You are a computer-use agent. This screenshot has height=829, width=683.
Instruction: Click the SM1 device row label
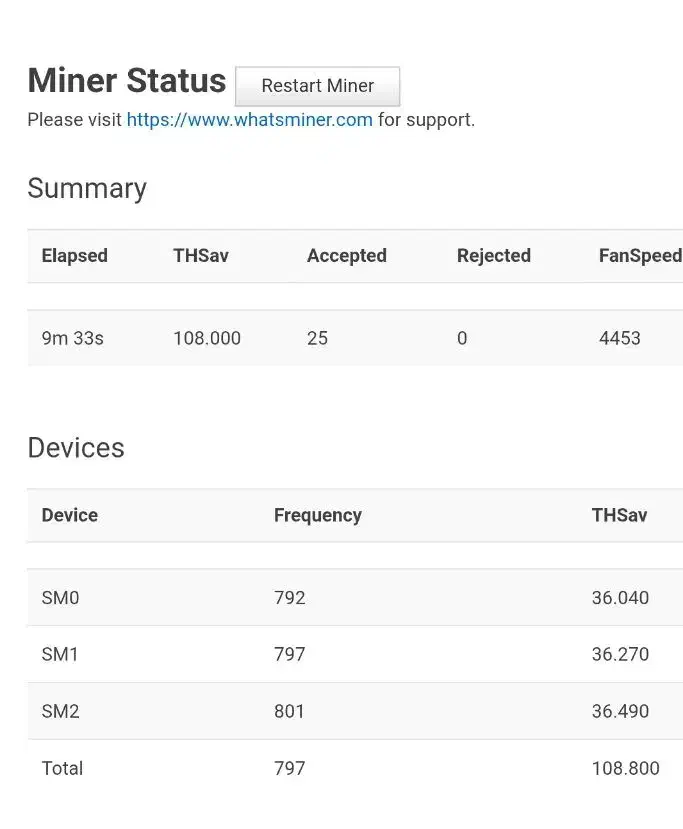click(60, 655)
